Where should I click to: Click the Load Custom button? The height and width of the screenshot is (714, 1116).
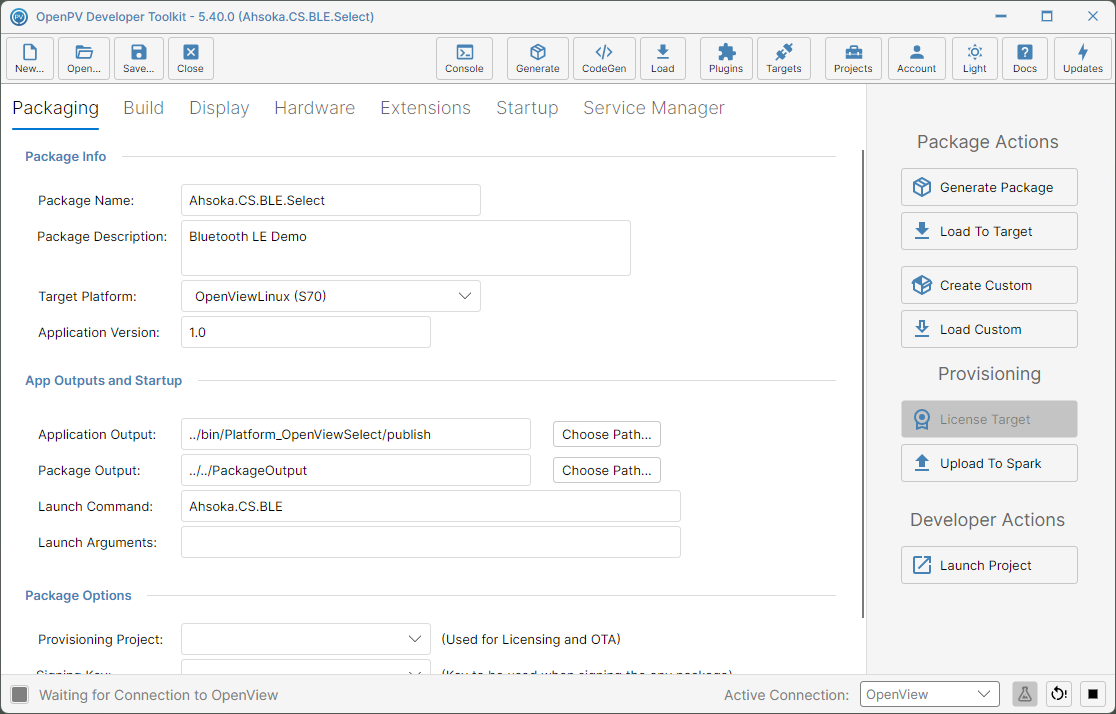pyautogui.click(x=989, y=330)
